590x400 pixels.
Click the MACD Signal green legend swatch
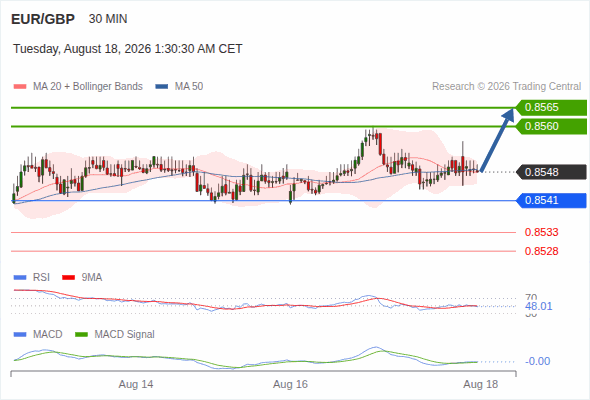(x=81, y=335)
